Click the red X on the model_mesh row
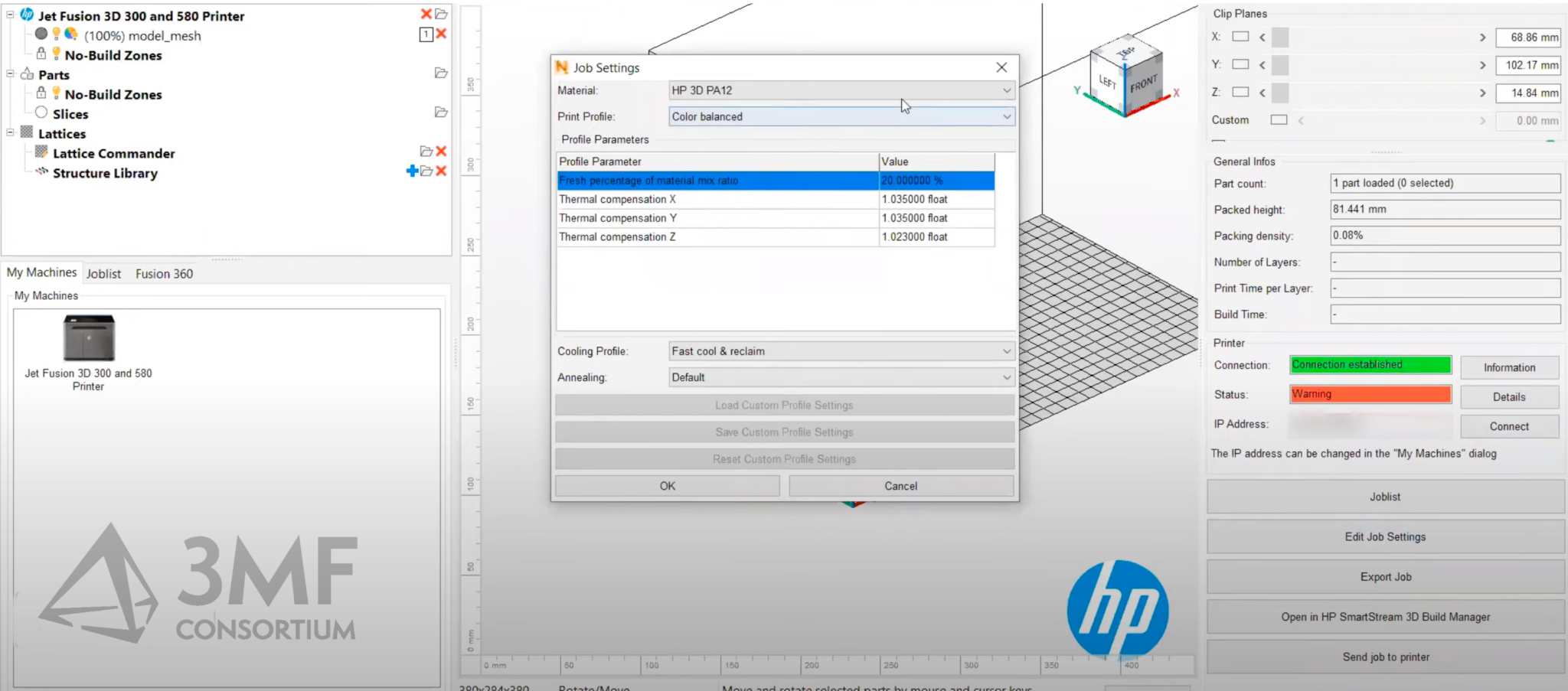Screen dimensions: 1568x691 [442, 34]
